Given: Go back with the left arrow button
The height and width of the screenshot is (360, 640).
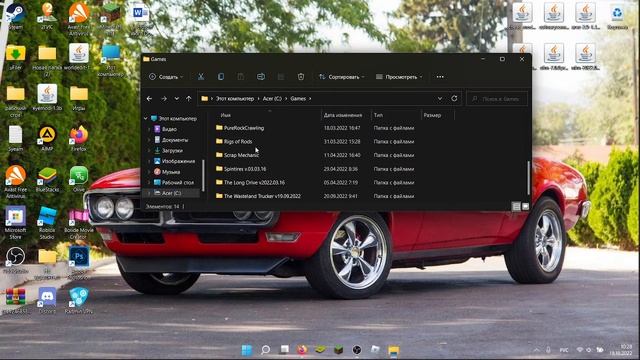Looking at the screenshot, I should tap(149, 99).
